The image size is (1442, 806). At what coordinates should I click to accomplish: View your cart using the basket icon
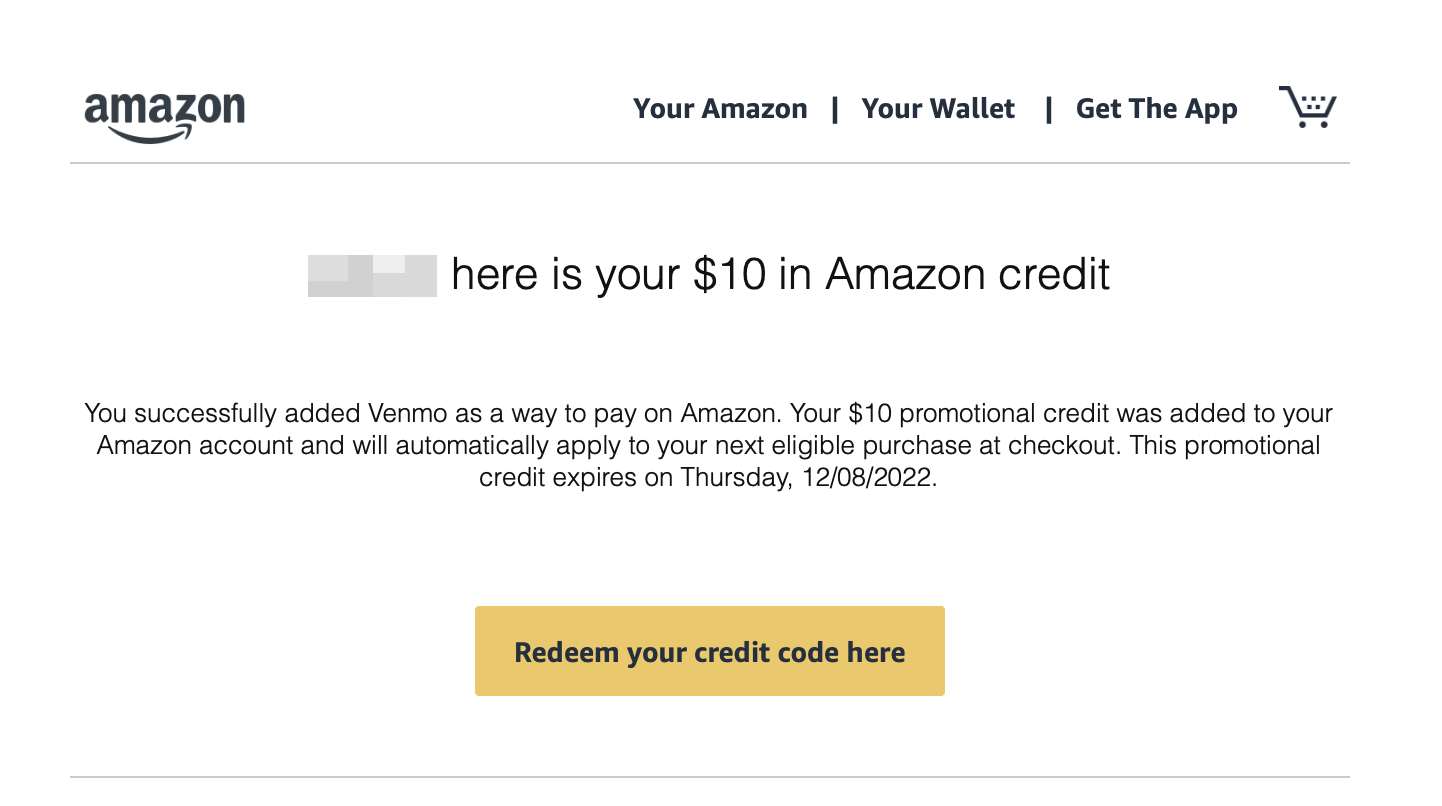1308,105
